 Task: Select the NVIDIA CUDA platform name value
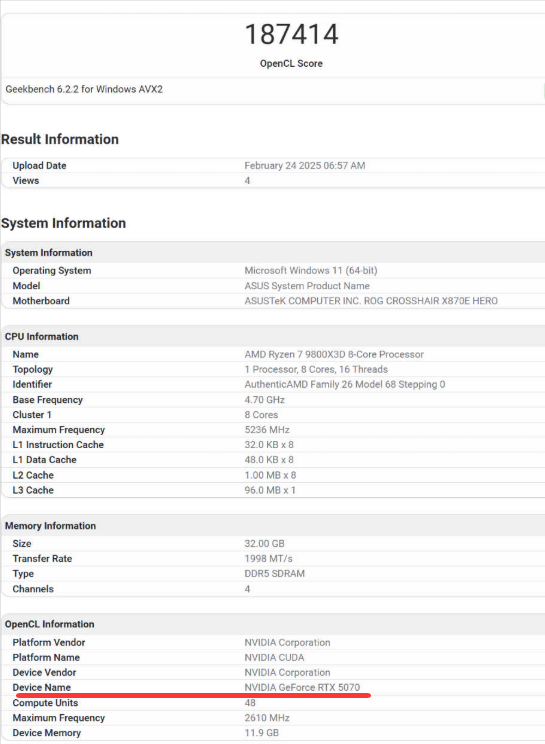(x=275, y=658)
